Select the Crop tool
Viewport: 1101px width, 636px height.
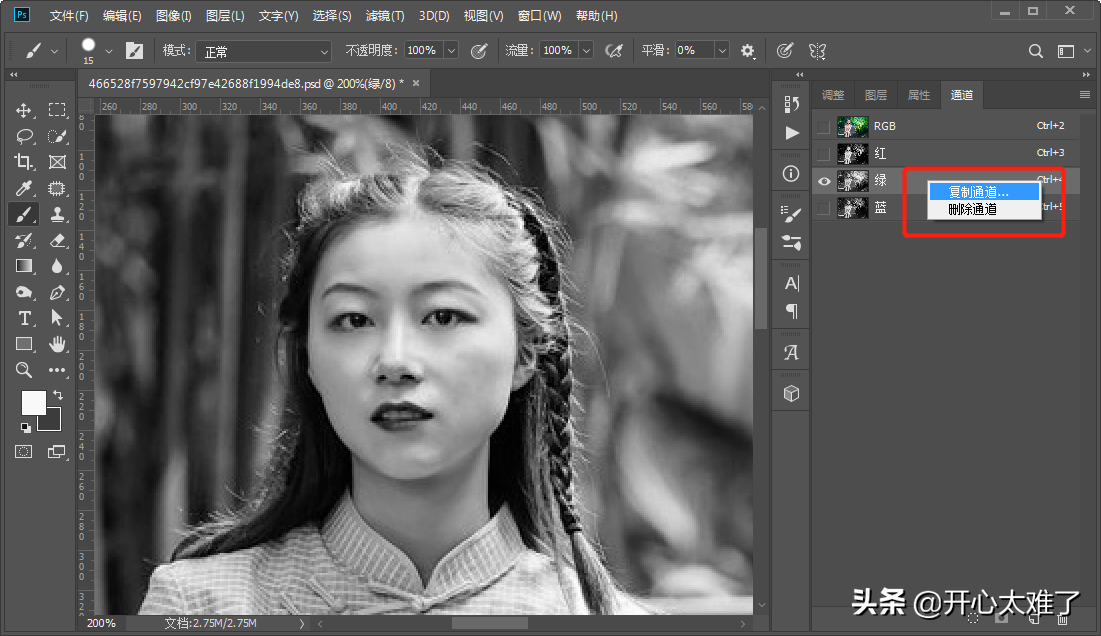coord(24,162)
